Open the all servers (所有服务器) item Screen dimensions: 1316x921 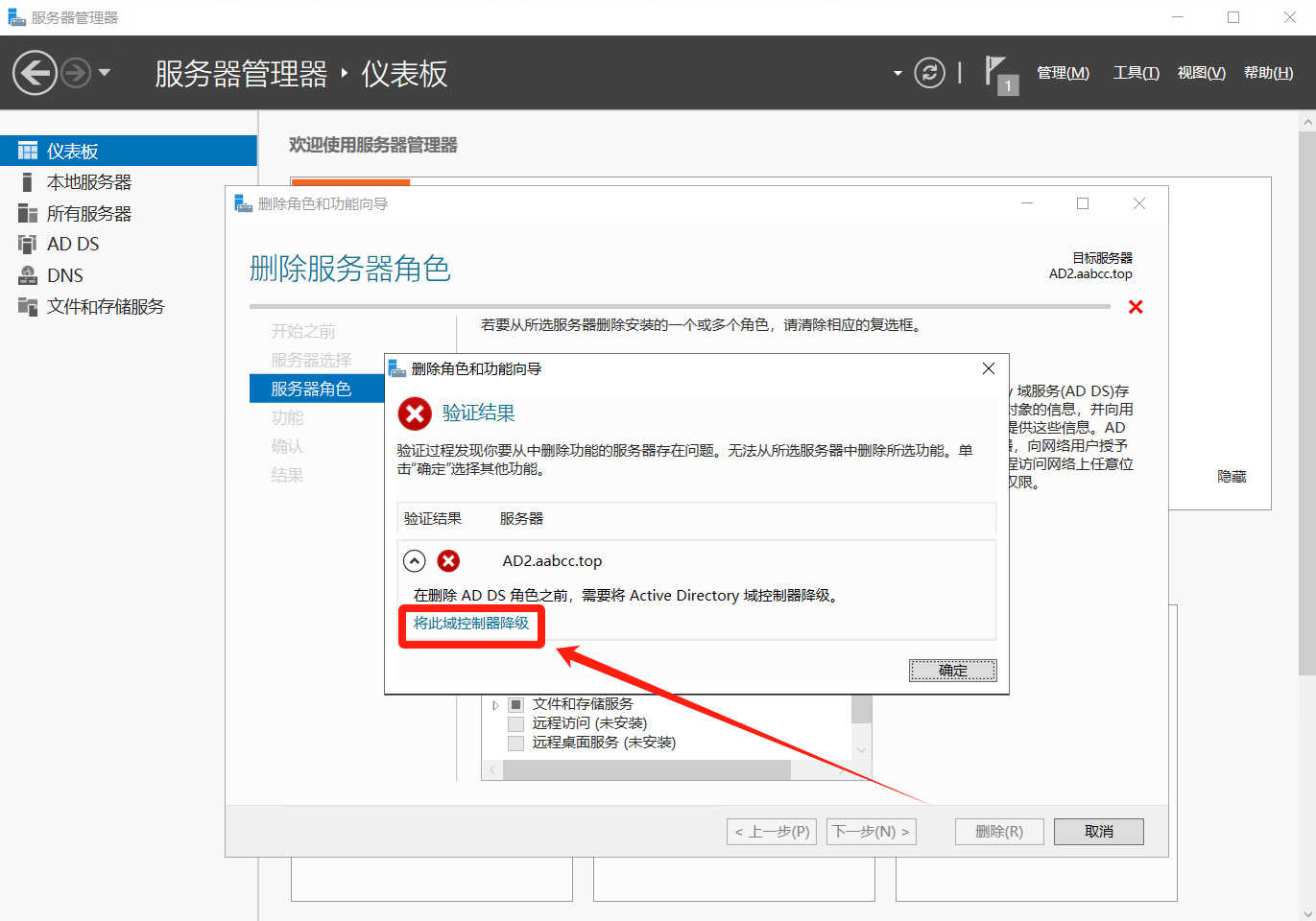[88, 214]
